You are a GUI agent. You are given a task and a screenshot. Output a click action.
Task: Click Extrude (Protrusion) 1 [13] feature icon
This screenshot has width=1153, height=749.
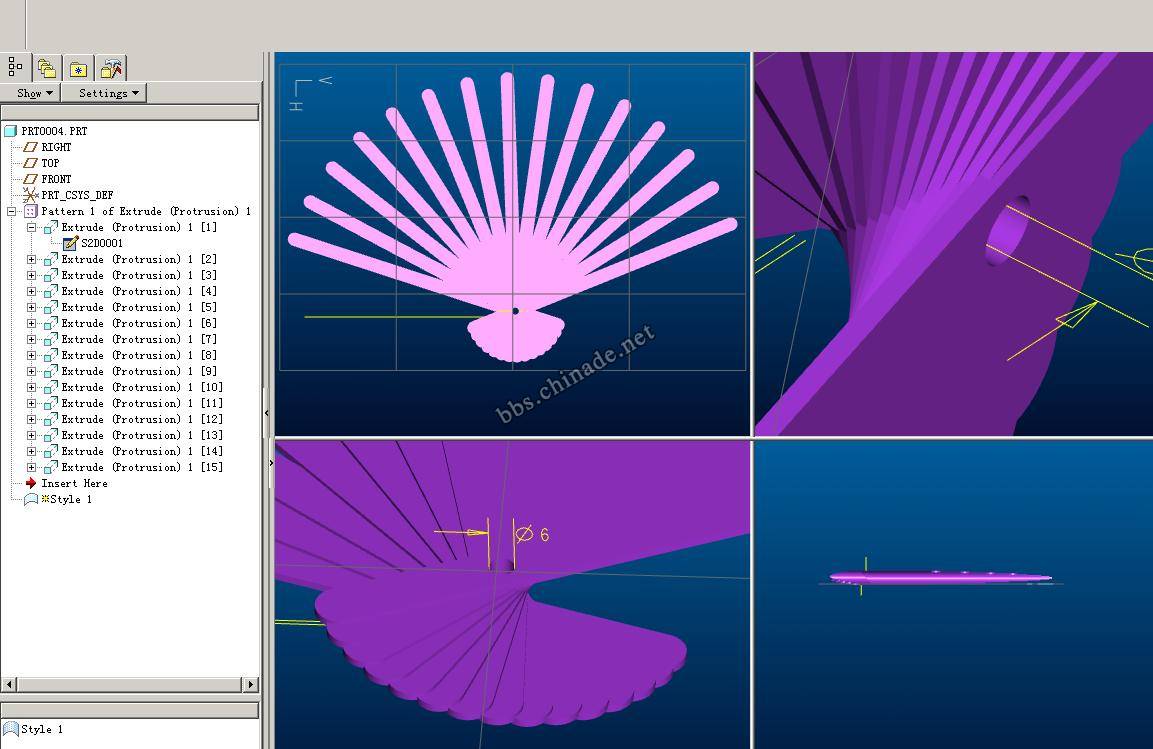pyautogui.click(x=51, y=436)
